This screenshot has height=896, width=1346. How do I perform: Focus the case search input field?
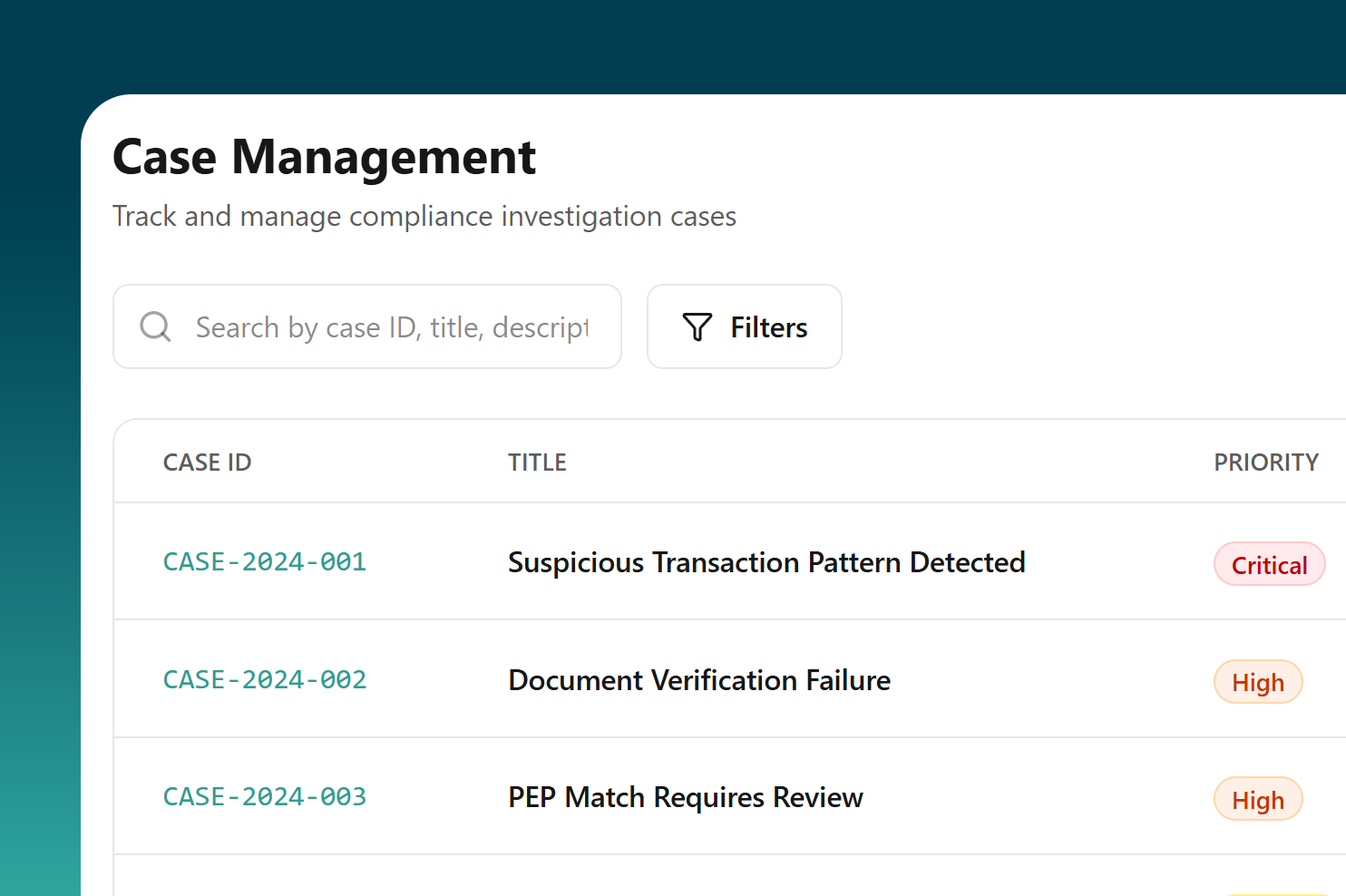pyautogui.click(x=367, y=326)
